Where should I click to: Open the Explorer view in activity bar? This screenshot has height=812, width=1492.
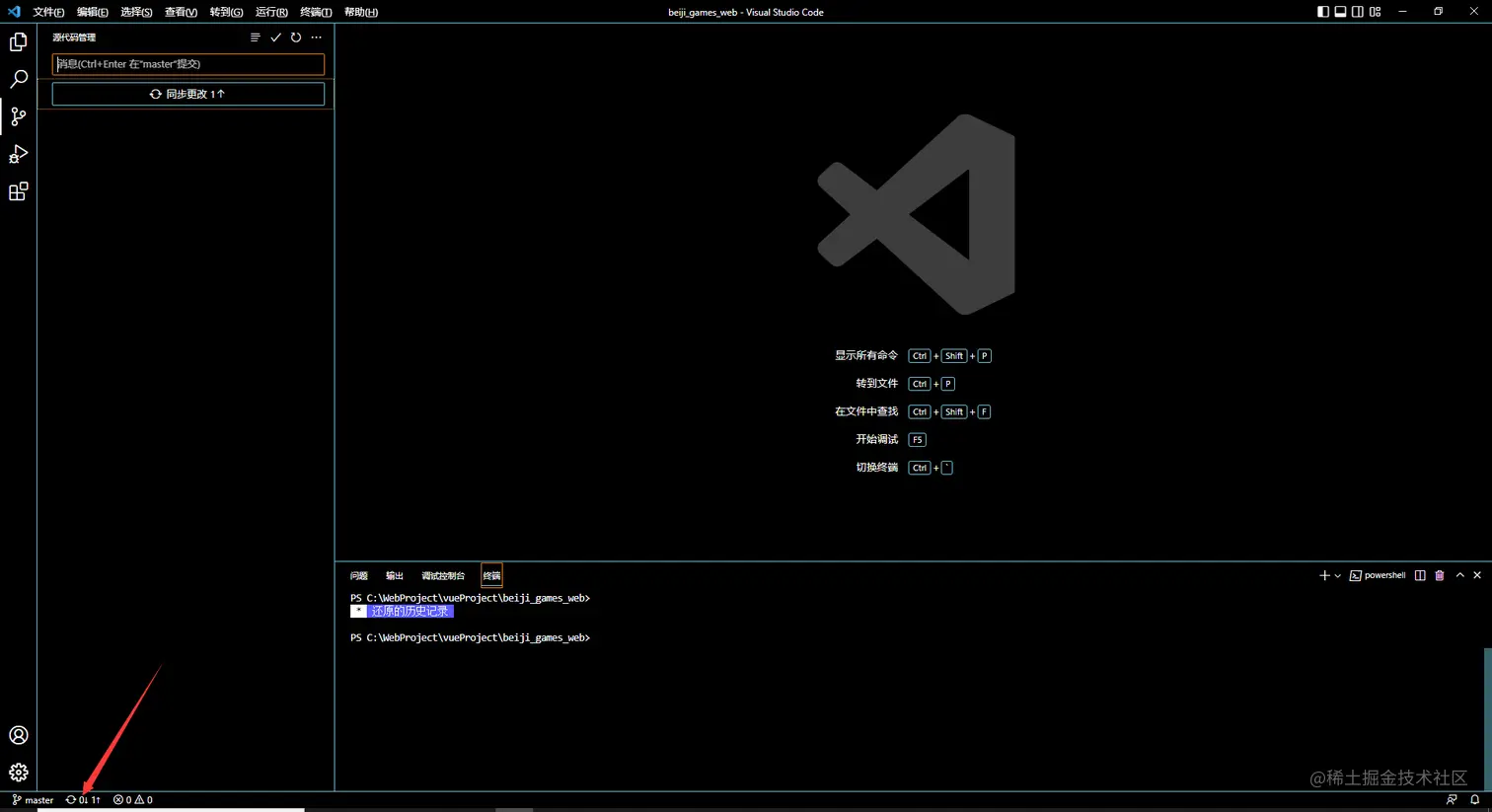coord(19,42)
